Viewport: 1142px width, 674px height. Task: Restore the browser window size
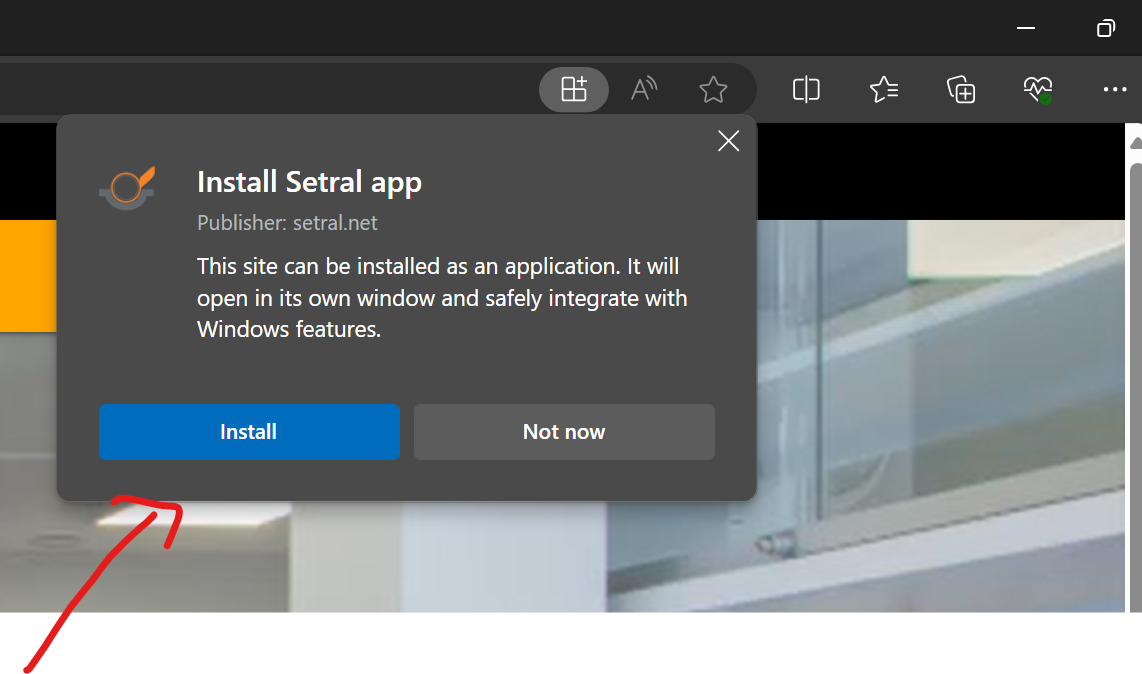(1105, 28)
